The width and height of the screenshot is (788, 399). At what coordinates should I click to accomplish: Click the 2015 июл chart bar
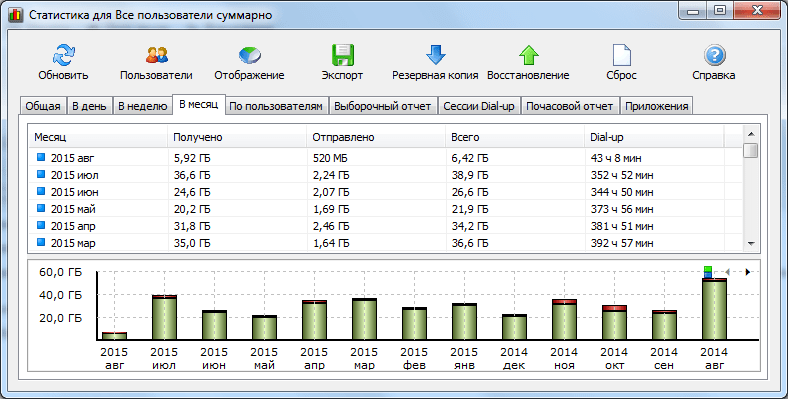coord(164,318)
